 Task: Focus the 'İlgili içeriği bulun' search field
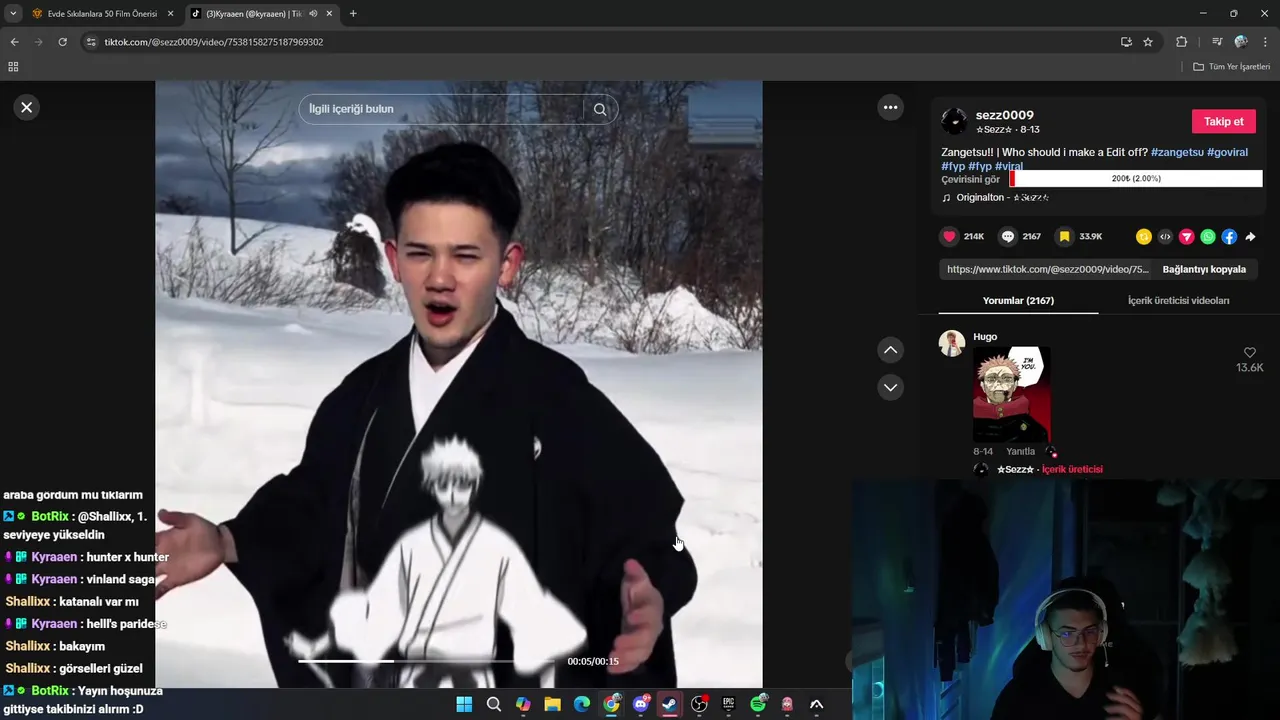pyautogui.click(x=441, y=109)
